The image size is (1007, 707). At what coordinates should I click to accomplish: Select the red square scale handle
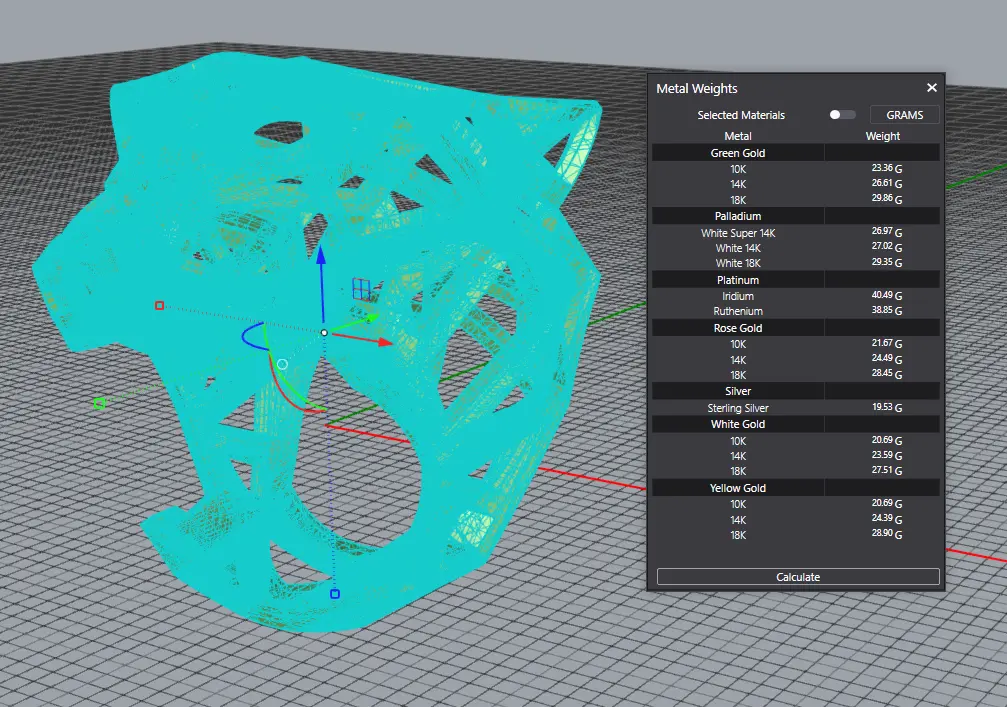[x=159, y=305]
